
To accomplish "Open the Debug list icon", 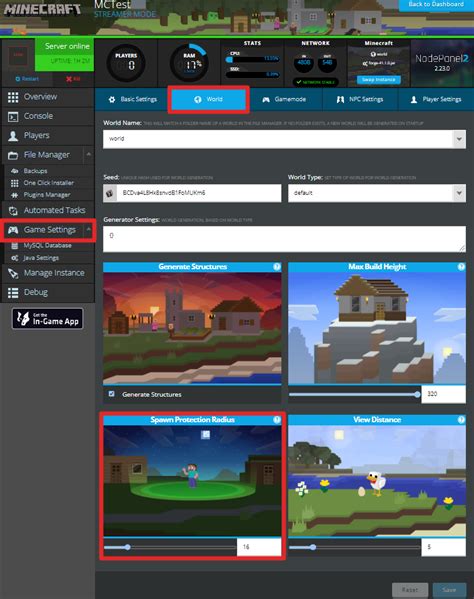I will [x=13, y=293].
